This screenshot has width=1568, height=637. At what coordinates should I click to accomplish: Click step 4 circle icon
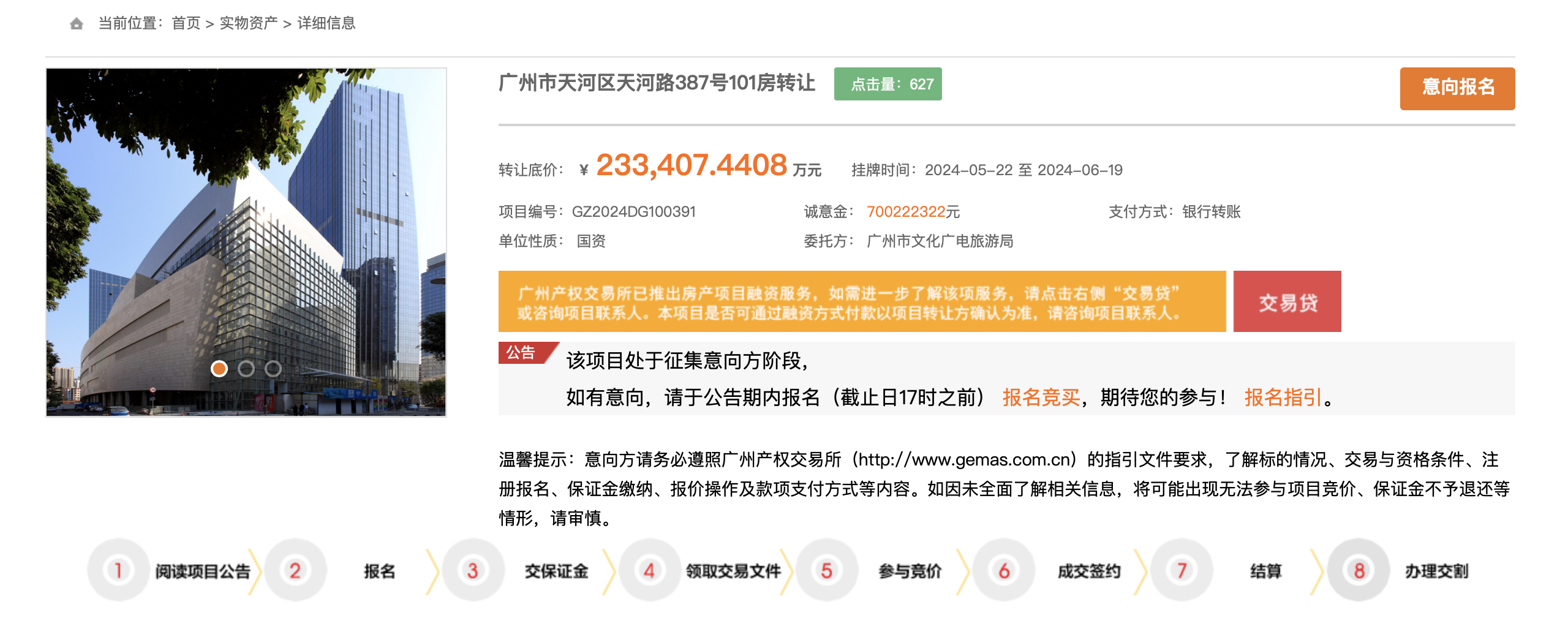click(x=649, y=570)
